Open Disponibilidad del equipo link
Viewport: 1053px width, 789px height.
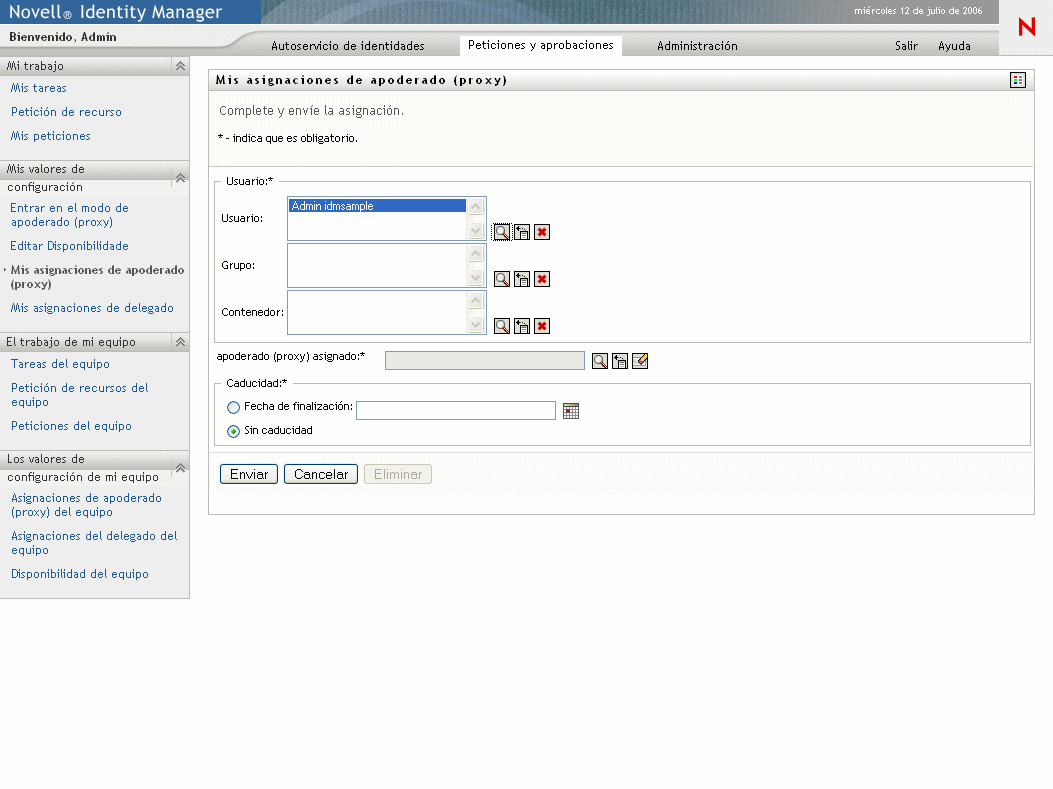(x=79, y=574)
